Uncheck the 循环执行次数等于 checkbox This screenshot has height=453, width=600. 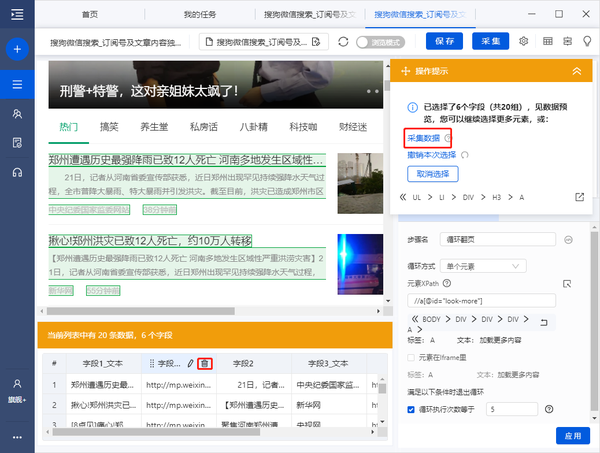click(x=411, y=409)
